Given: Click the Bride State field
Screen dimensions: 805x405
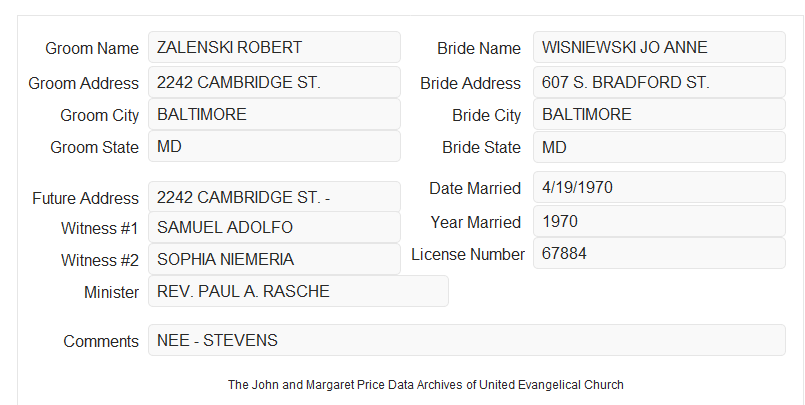Looking at the screenshot, I should pos(659,147).
